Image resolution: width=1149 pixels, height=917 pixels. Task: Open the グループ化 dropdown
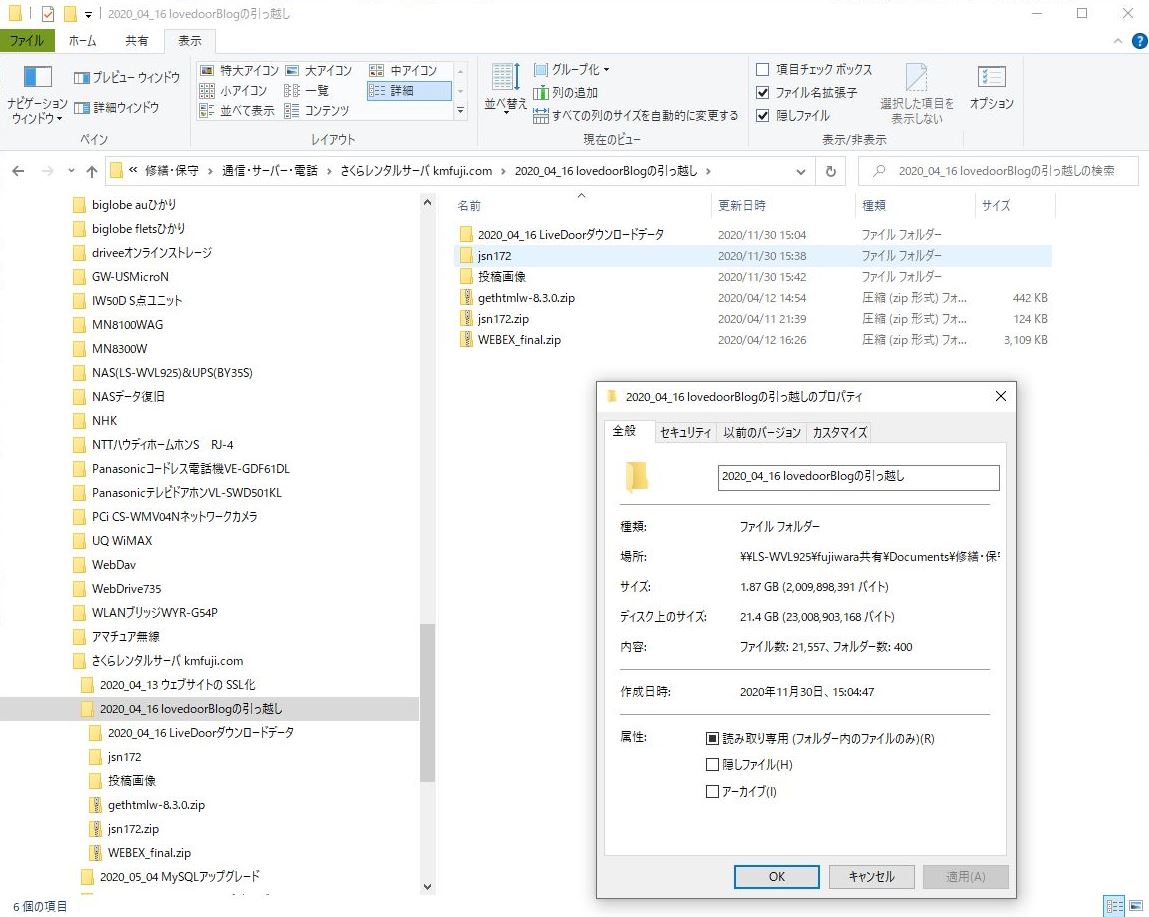pyautogui.click(x=572, y=70)
